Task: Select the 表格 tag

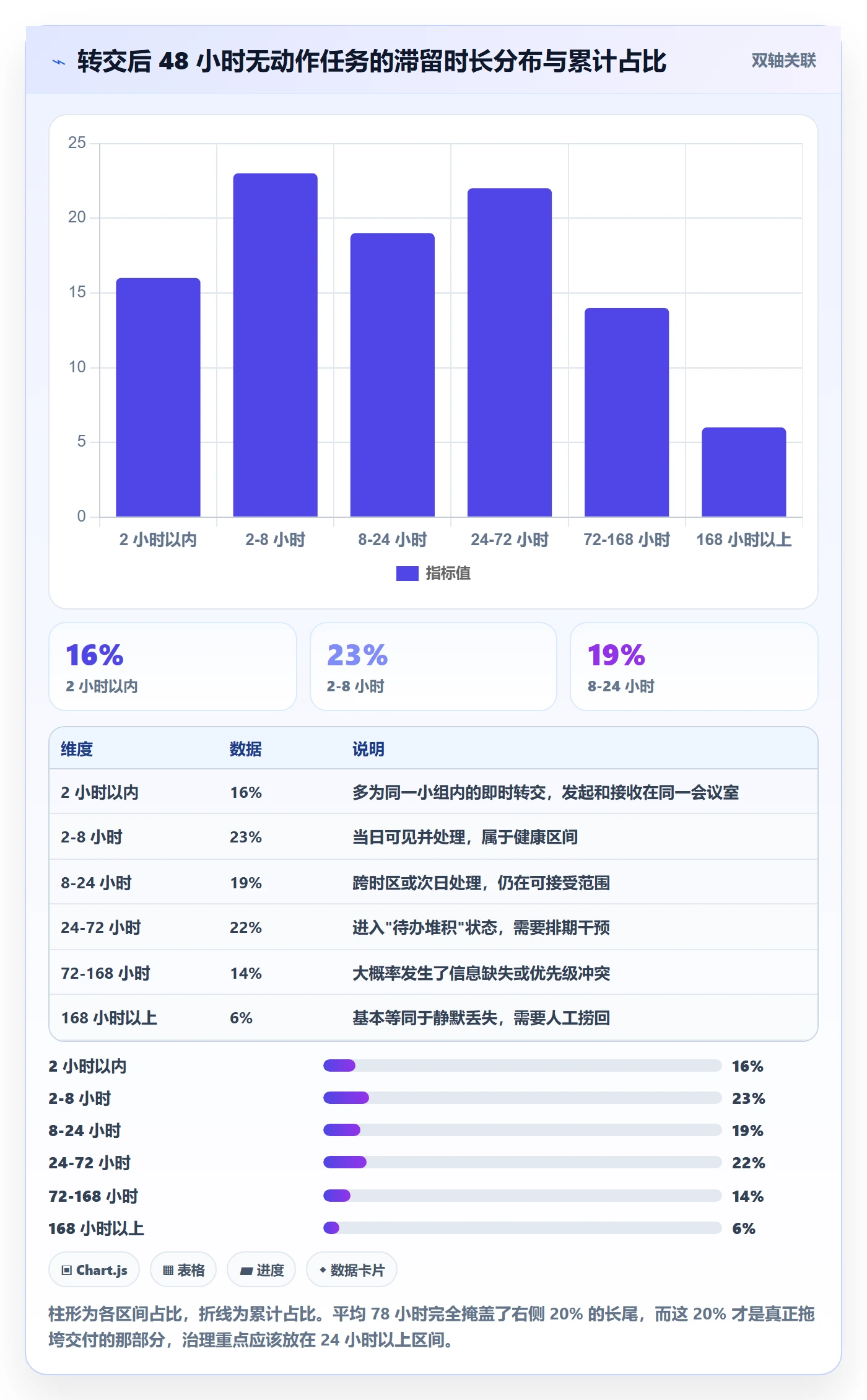Action: click(x=183, y=1270)
